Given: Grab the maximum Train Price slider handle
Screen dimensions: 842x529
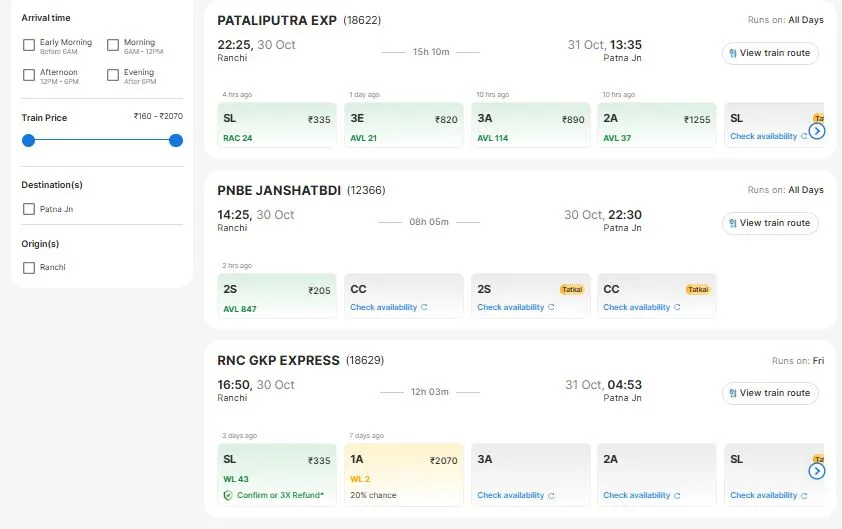Looking at the screenshot, I should (x=176, y=141).
